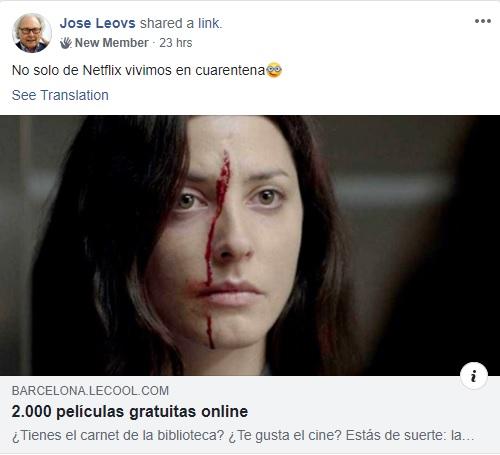Click See Translation link
The height and width of the screenshot is (455, 500).
[x=60, y=95]
